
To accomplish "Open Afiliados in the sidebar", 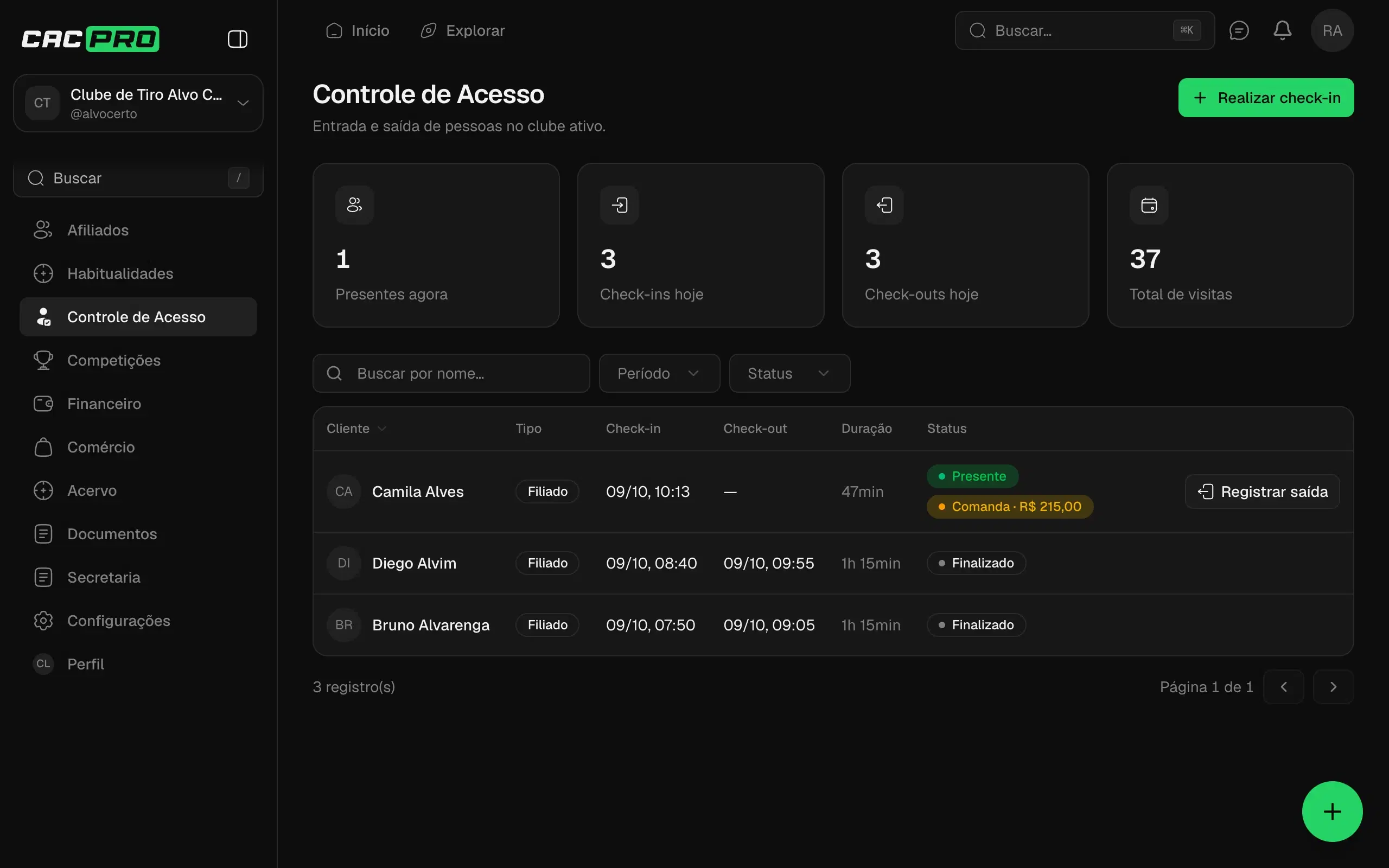I will [x=138, y=230].
